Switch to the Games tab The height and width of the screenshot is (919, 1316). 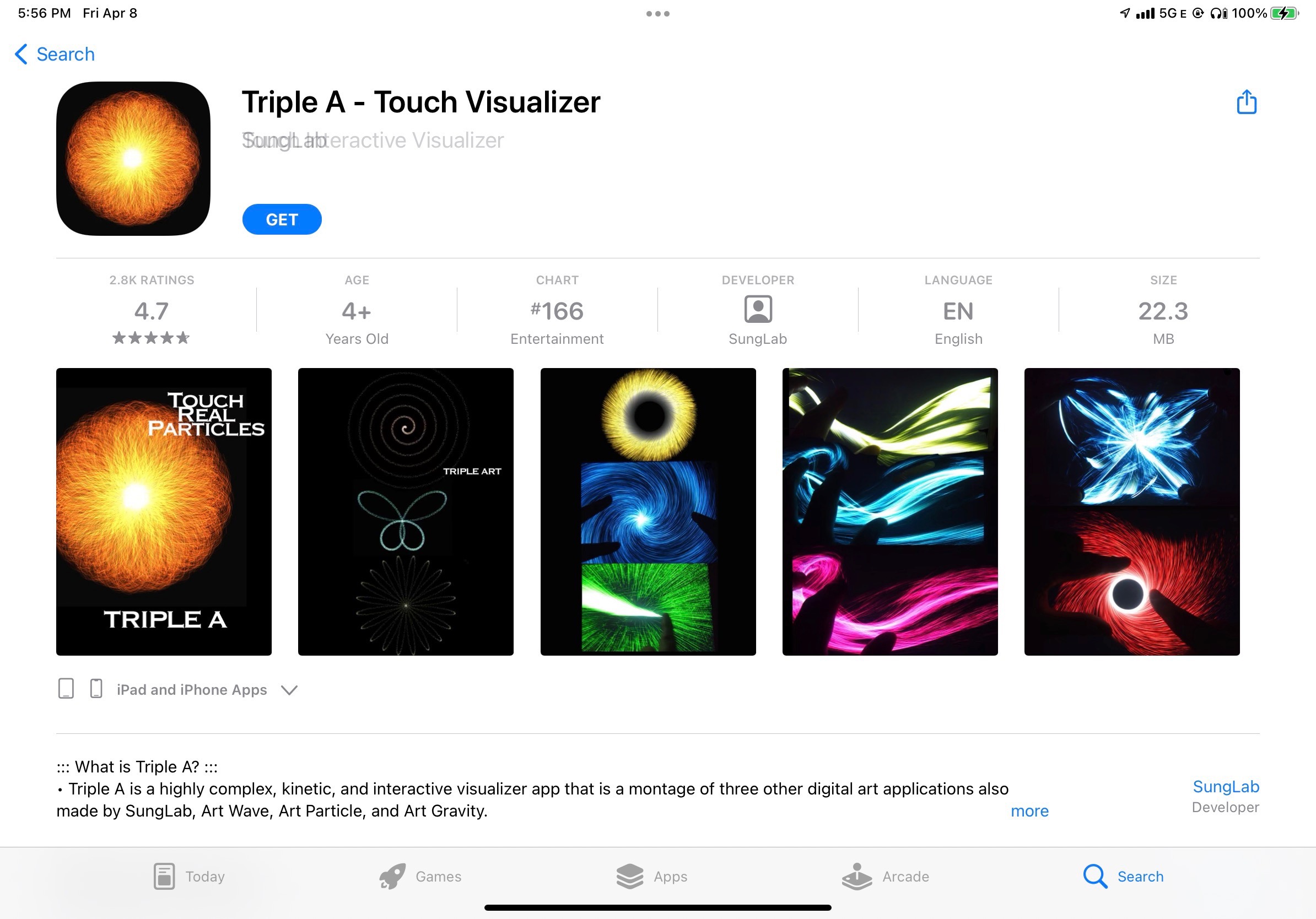click(x=420, y=876)
